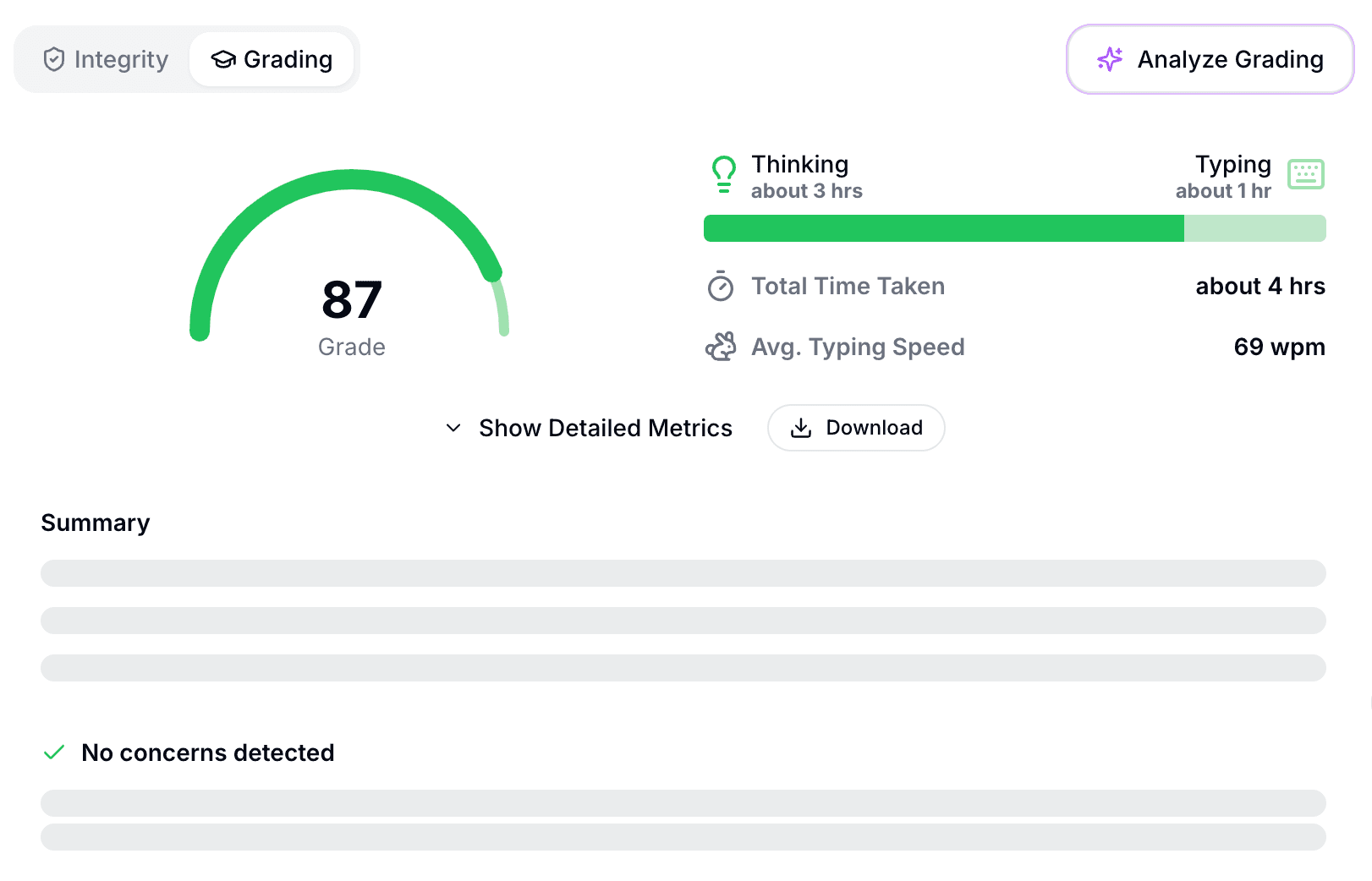Click the Summary heading
The width and height of the screenshot is (1372, 881).
[x=96, y=523]
